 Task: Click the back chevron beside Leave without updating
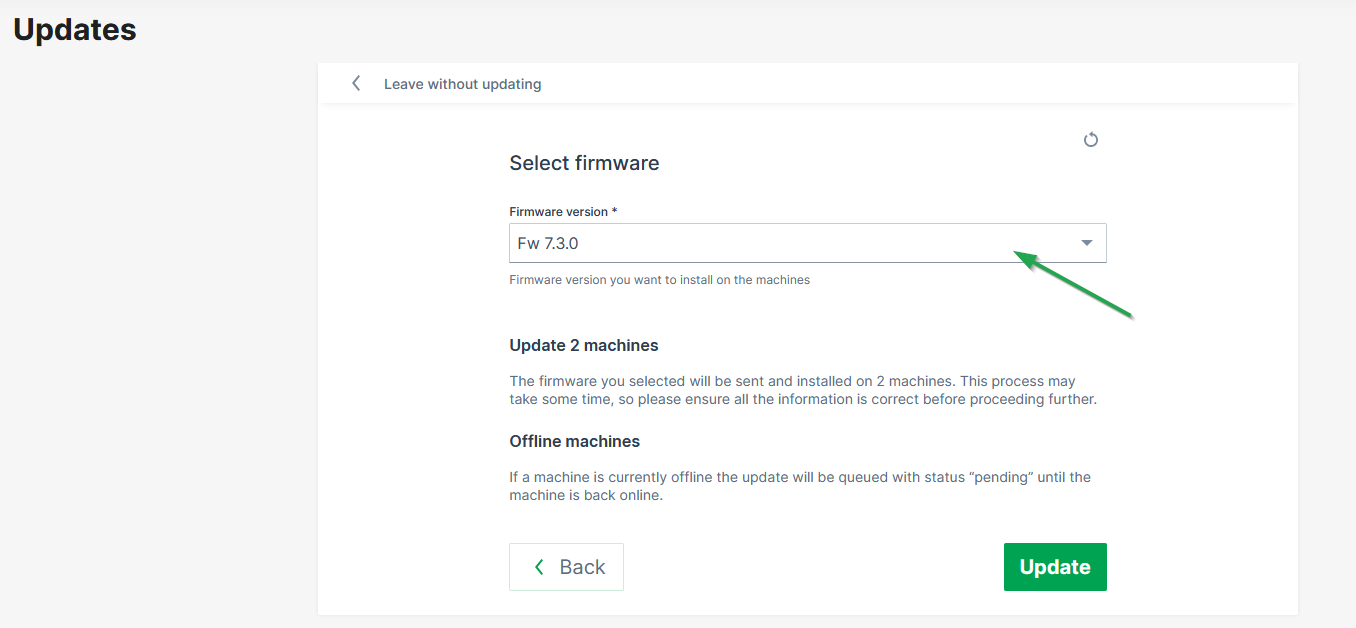coord(356,84)
